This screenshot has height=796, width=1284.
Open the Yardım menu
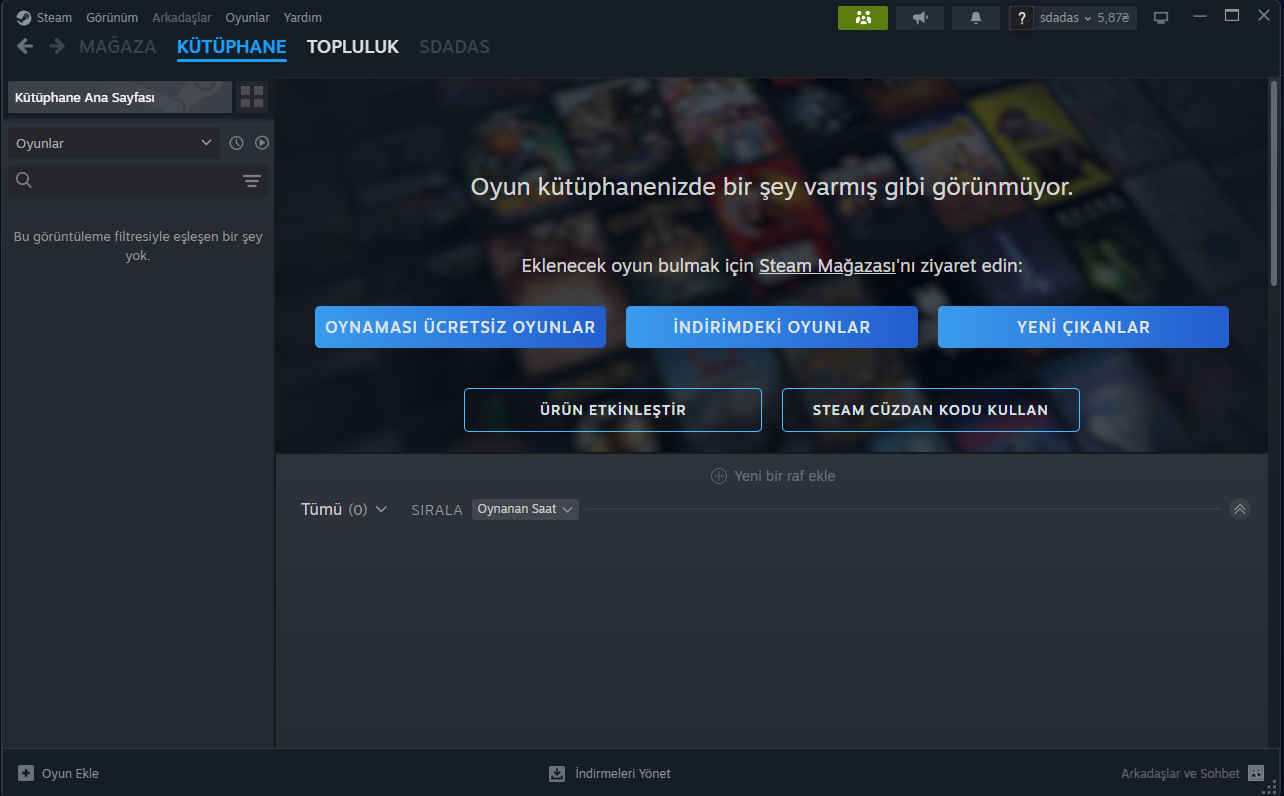point(303,18)
